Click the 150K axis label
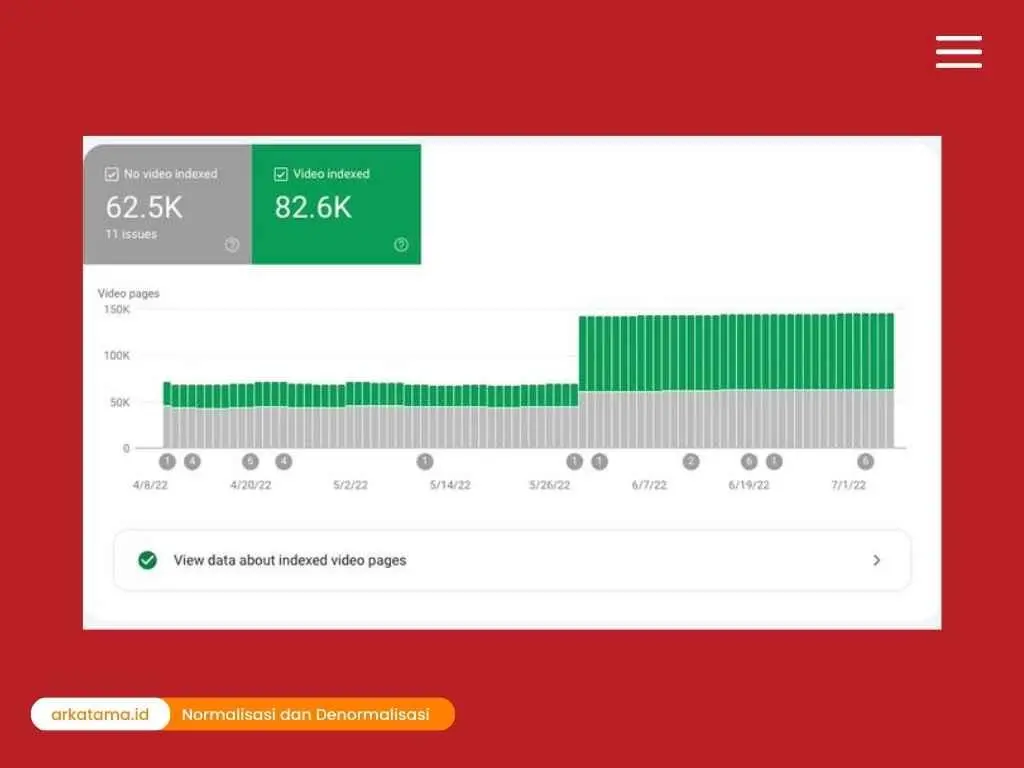 117,310
